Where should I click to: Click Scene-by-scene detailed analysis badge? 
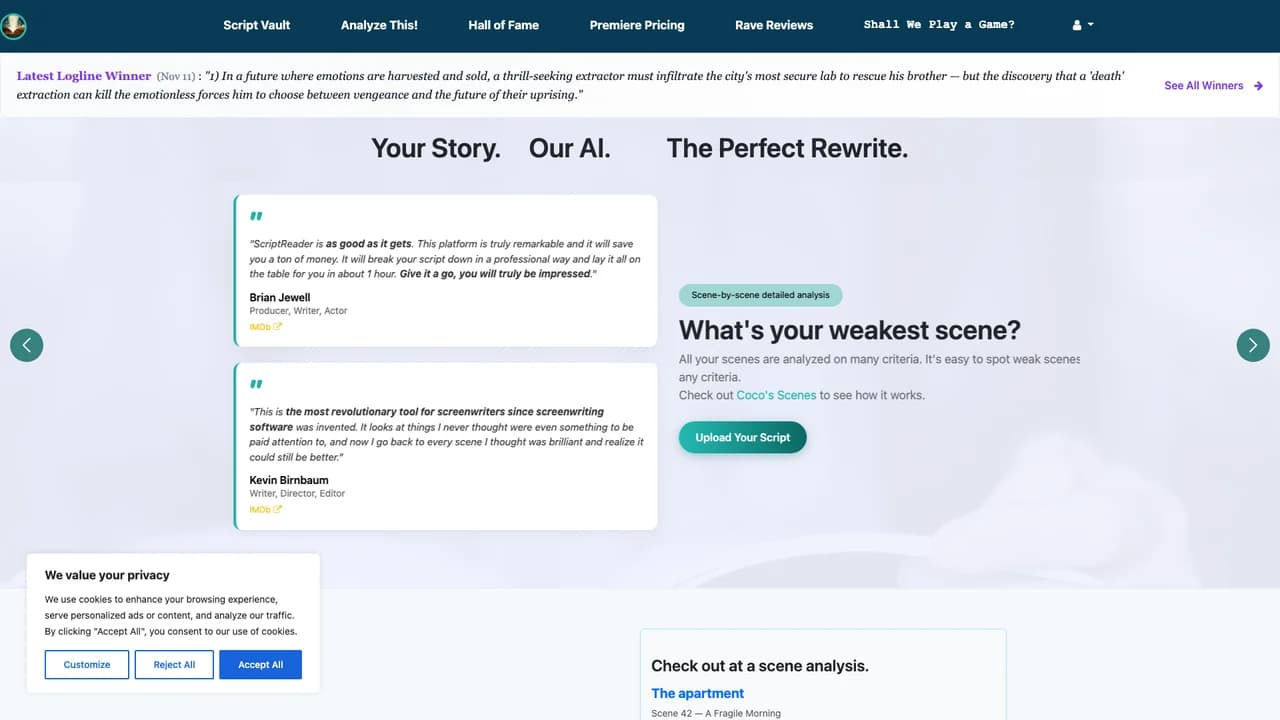pos(761,295)
